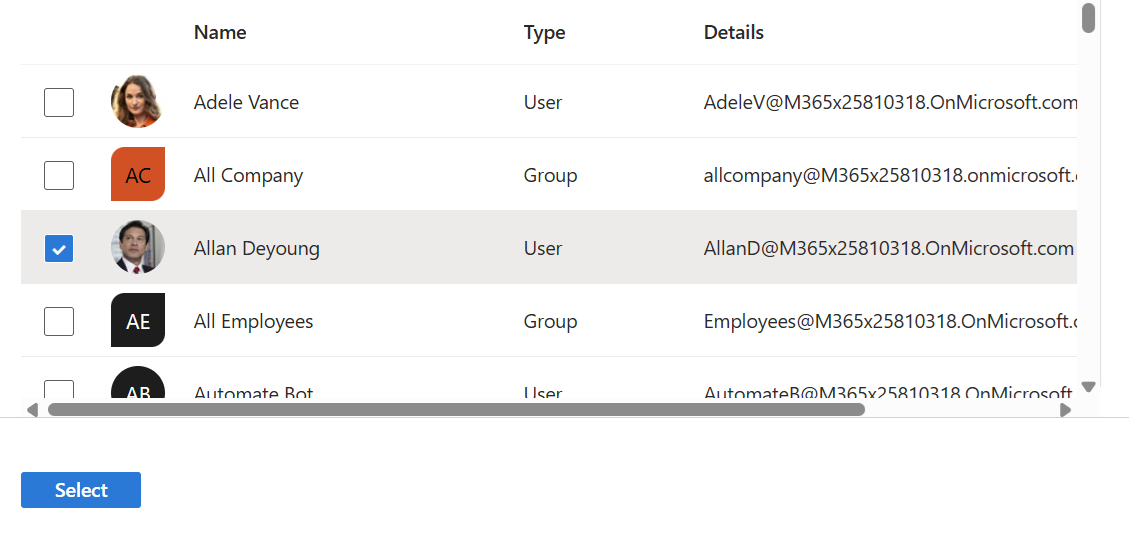Viewport: 1129px width, 537px height.
Task: Uncheck the Allan Deyoung checkbox
Action: click(x=59, y=248)
